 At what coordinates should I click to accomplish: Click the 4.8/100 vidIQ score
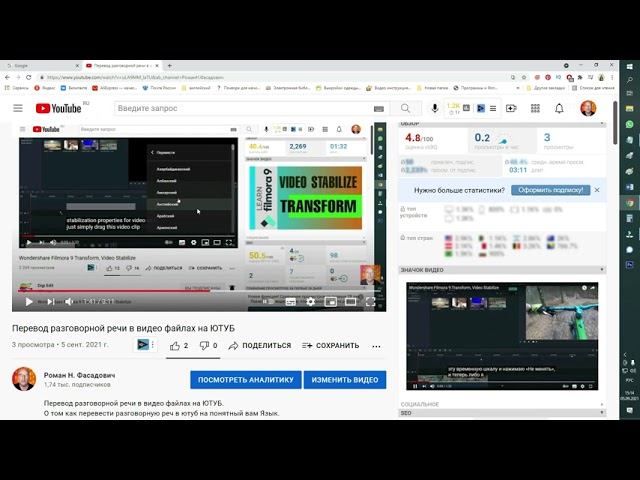pos(419,138)
